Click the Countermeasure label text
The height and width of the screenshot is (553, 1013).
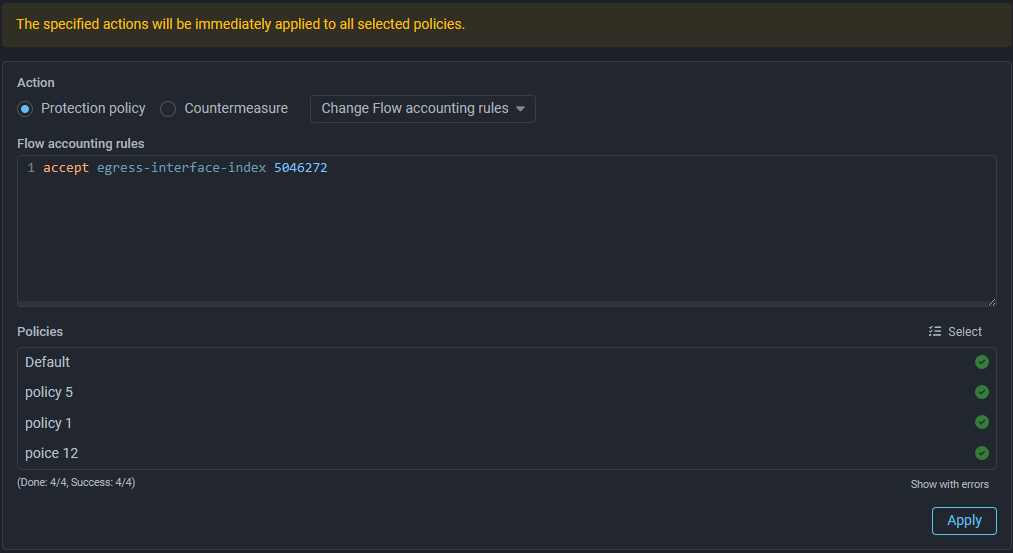(236, 108)
